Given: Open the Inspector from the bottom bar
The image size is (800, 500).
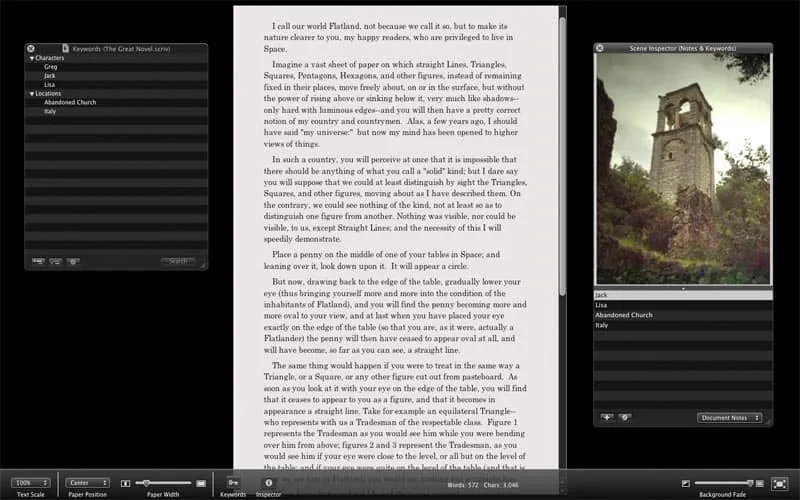Looking at the screenshot, I should click(268, 483).
